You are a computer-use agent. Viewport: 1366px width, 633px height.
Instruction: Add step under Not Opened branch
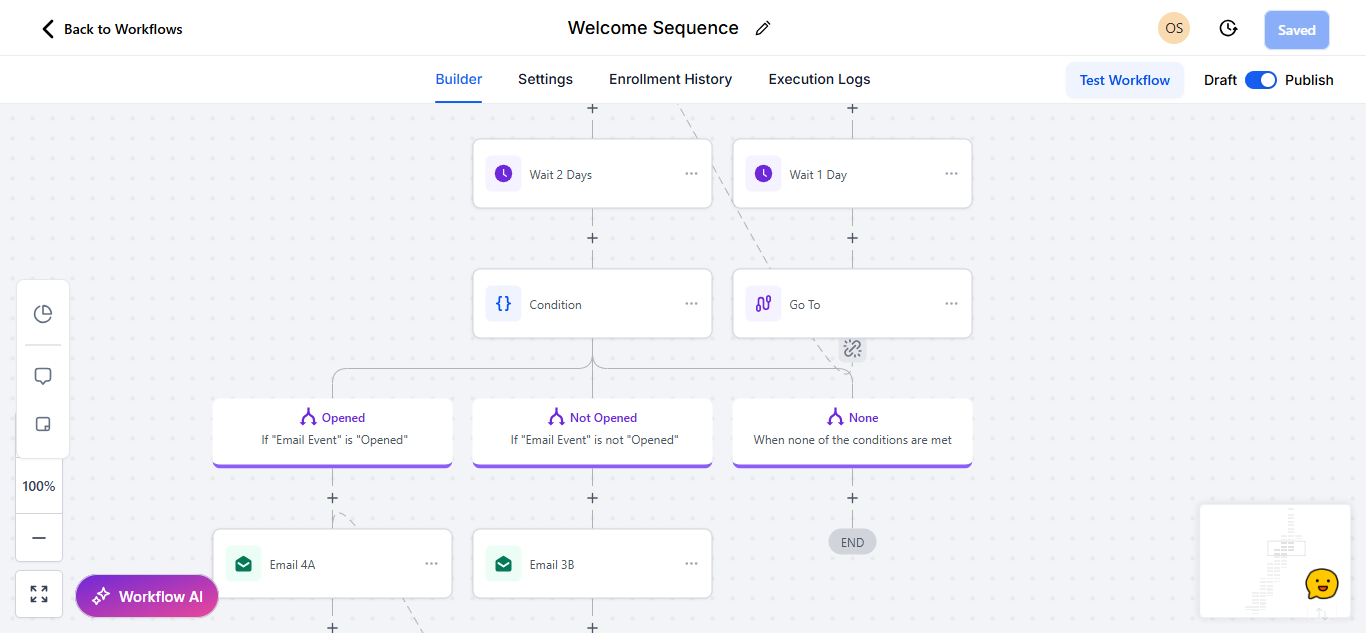click(592, 498)
